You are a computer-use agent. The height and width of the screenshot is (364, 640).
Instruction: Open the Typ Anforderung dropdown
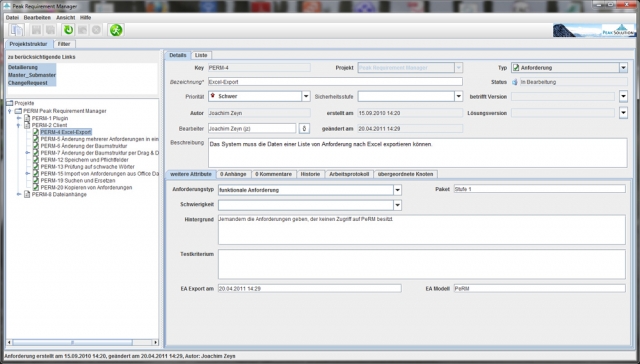click(x=623, y=68)
